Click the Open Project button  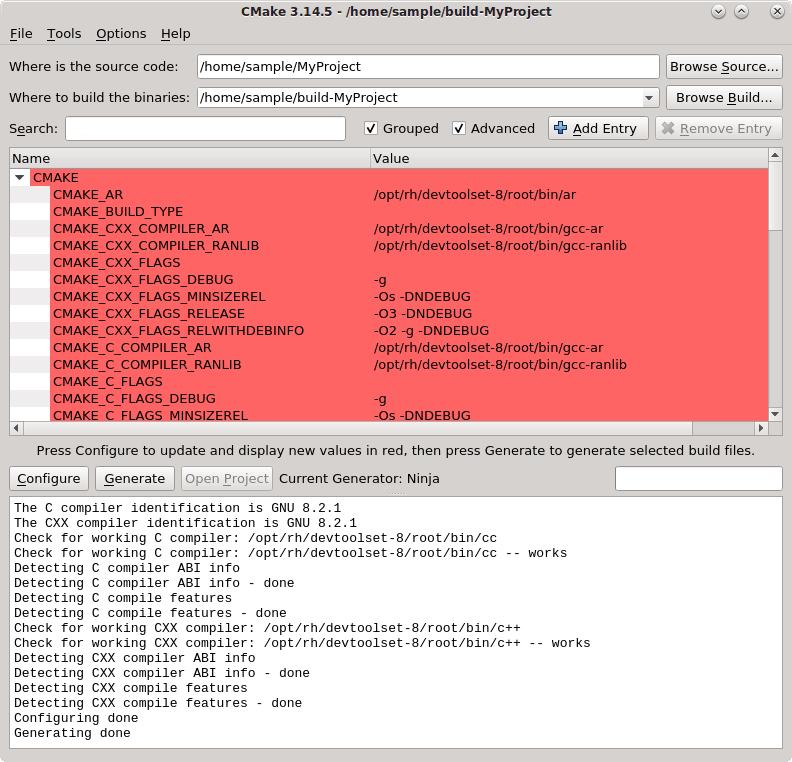click(x=227, y=479)
